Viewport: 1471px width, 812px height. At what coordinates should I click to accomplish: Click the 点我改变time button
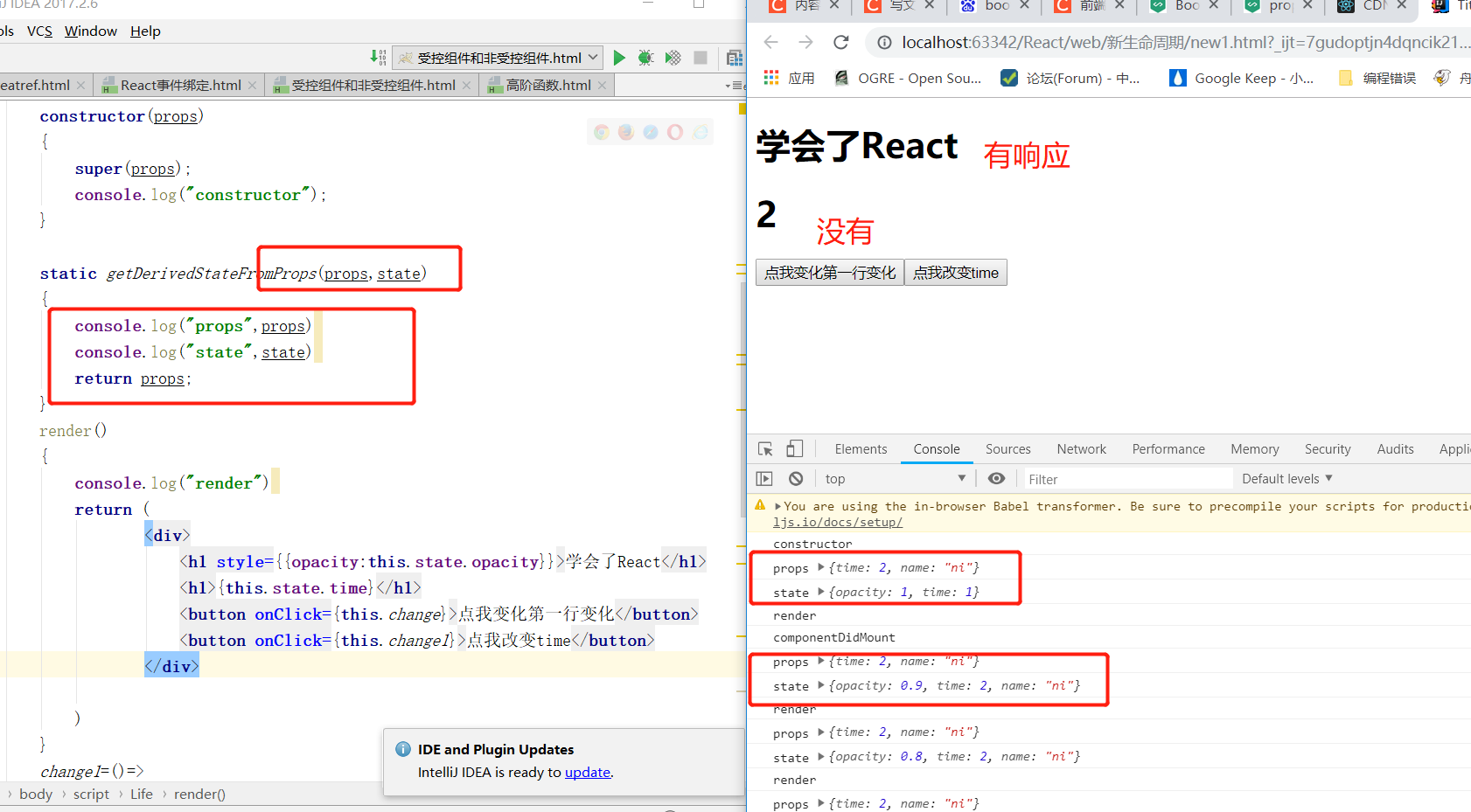pyautogui.click(x=956, y=273)
